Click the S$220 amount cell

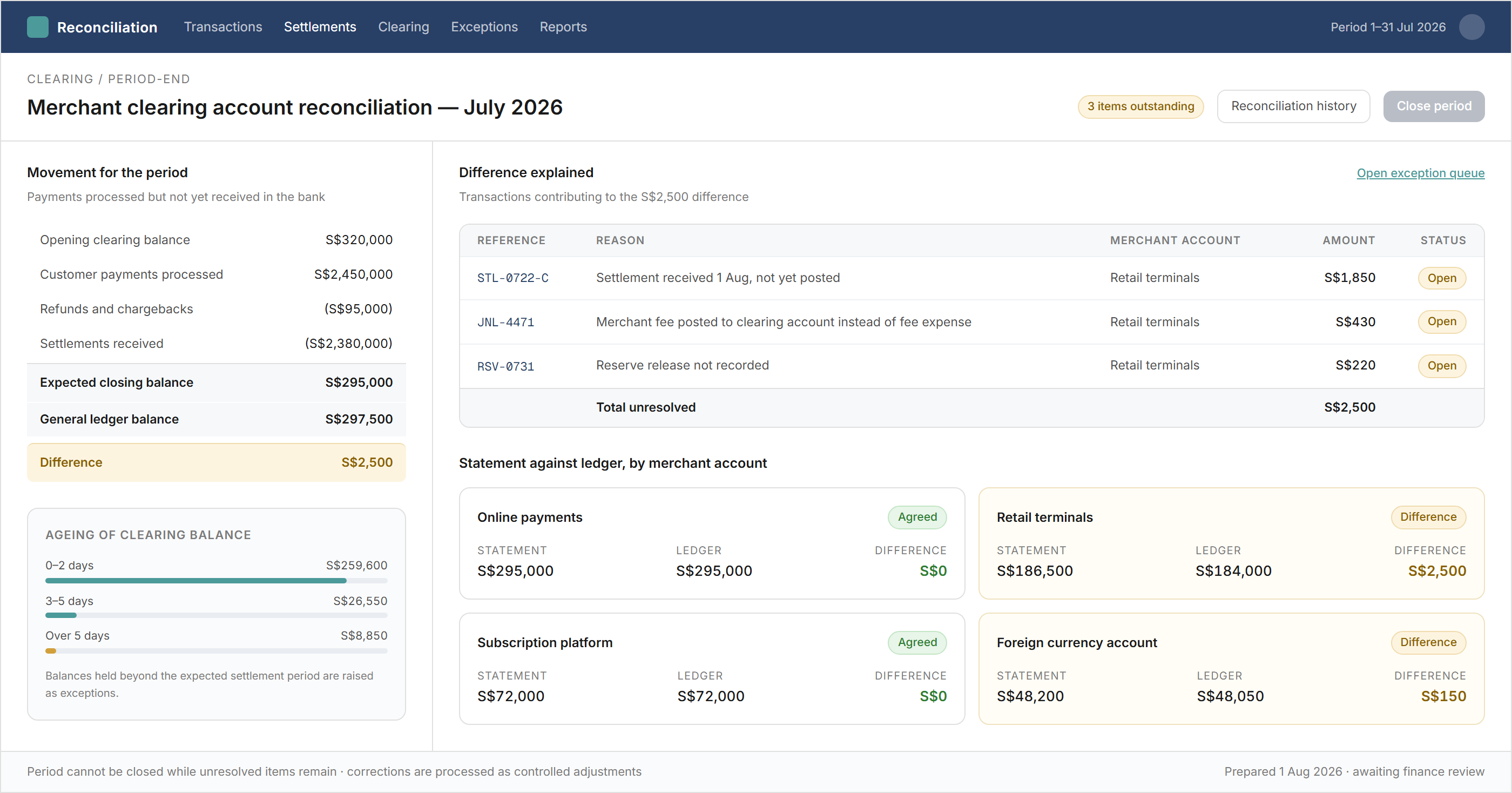(x=1355, y=365)
